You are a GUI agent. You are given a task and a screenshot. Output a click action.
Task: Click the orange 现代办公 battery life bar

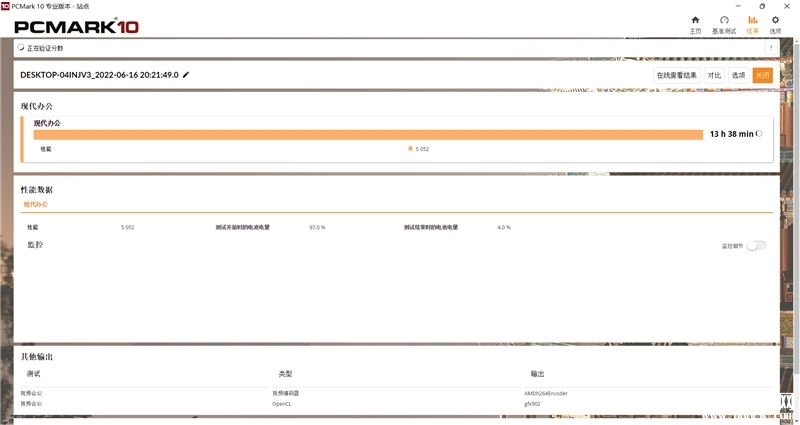[x=368, y=135]
